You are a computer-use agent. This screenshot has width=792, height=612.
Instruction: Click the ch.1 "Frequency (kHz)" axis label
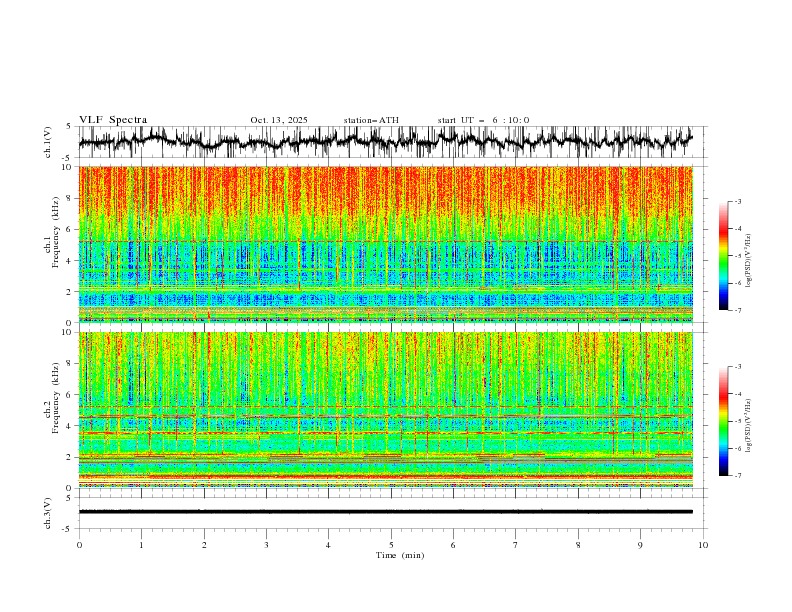(56, 232)
